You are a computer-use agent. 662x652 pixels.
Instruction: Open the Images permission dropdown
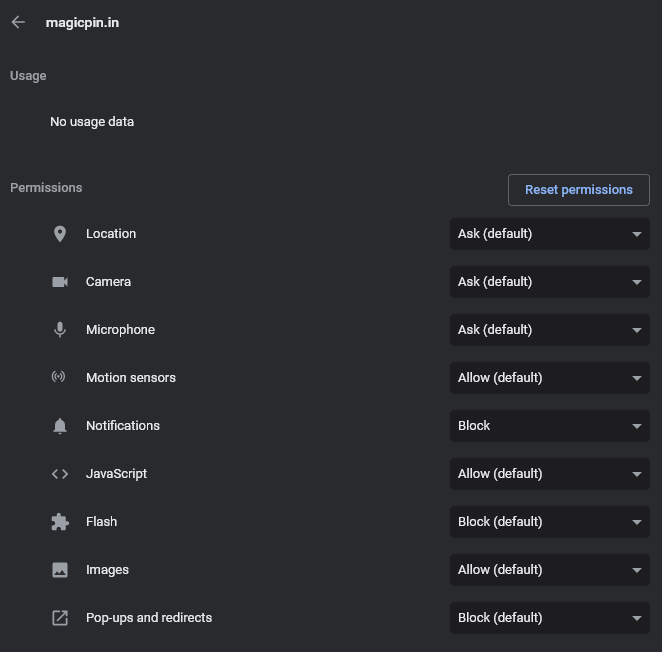(550, 570)
